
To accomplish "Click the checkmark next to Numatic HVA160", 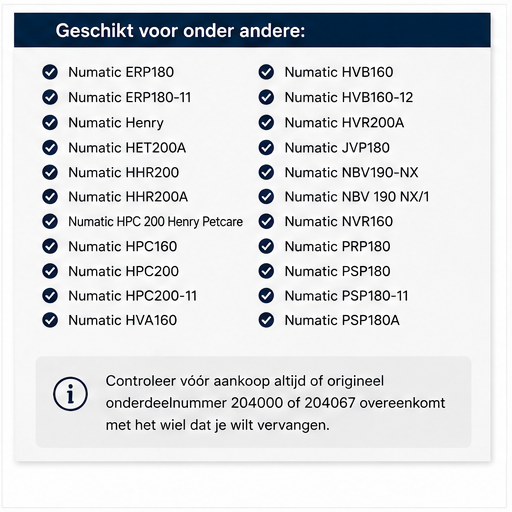I will (x=50, y=320).
